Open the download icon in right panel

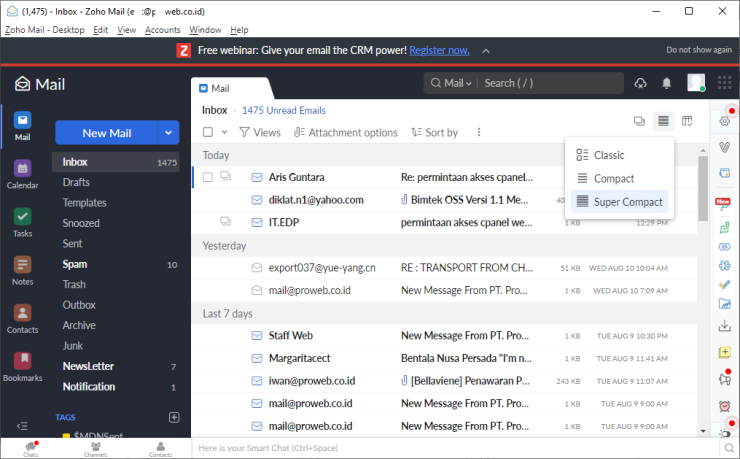pos(724,325)
